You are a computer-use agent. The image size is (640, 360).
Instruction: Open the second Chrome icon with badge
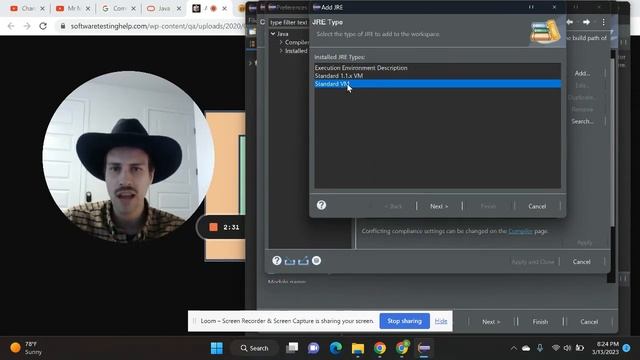tap(402, 348)
